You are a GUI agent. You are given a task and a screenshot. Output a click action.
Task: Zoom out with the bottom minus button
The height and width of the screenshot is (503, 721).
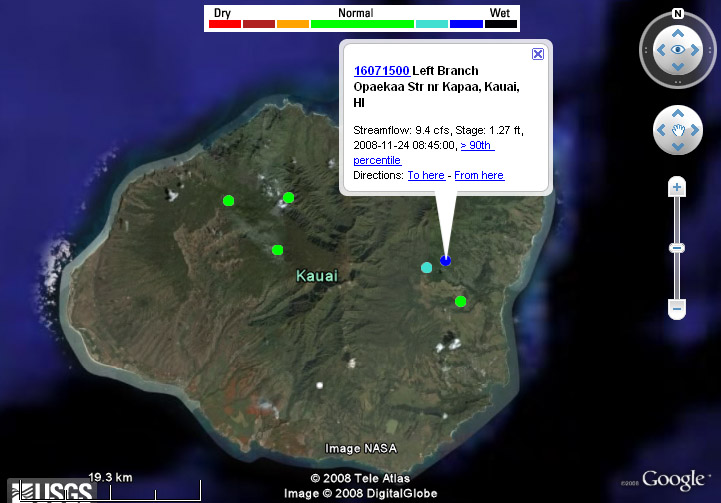(x=677, y=310)
